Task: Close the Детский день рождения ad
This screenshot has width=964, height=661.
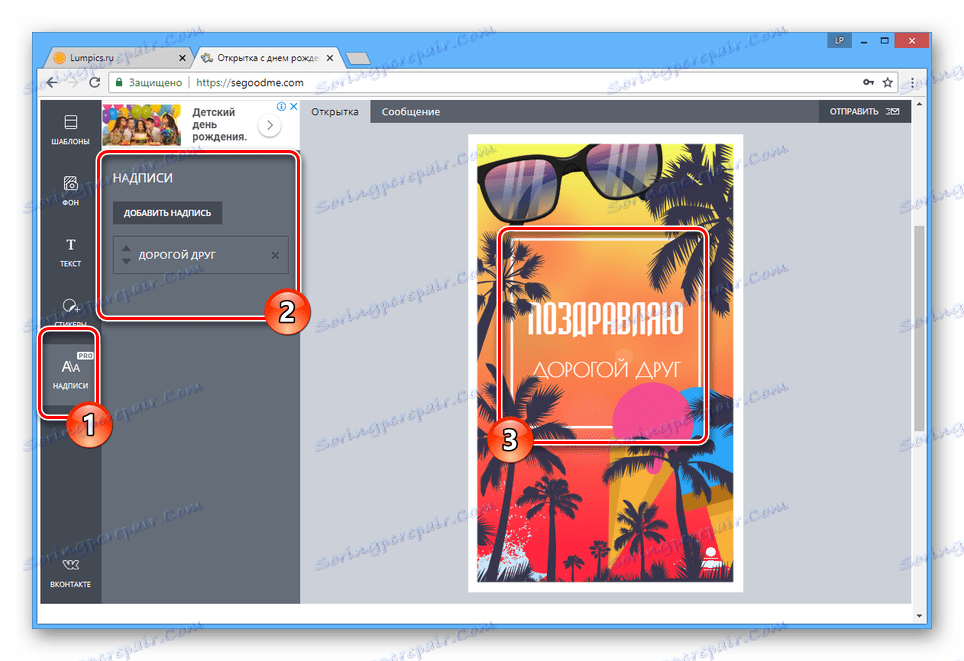Action: 294,106
